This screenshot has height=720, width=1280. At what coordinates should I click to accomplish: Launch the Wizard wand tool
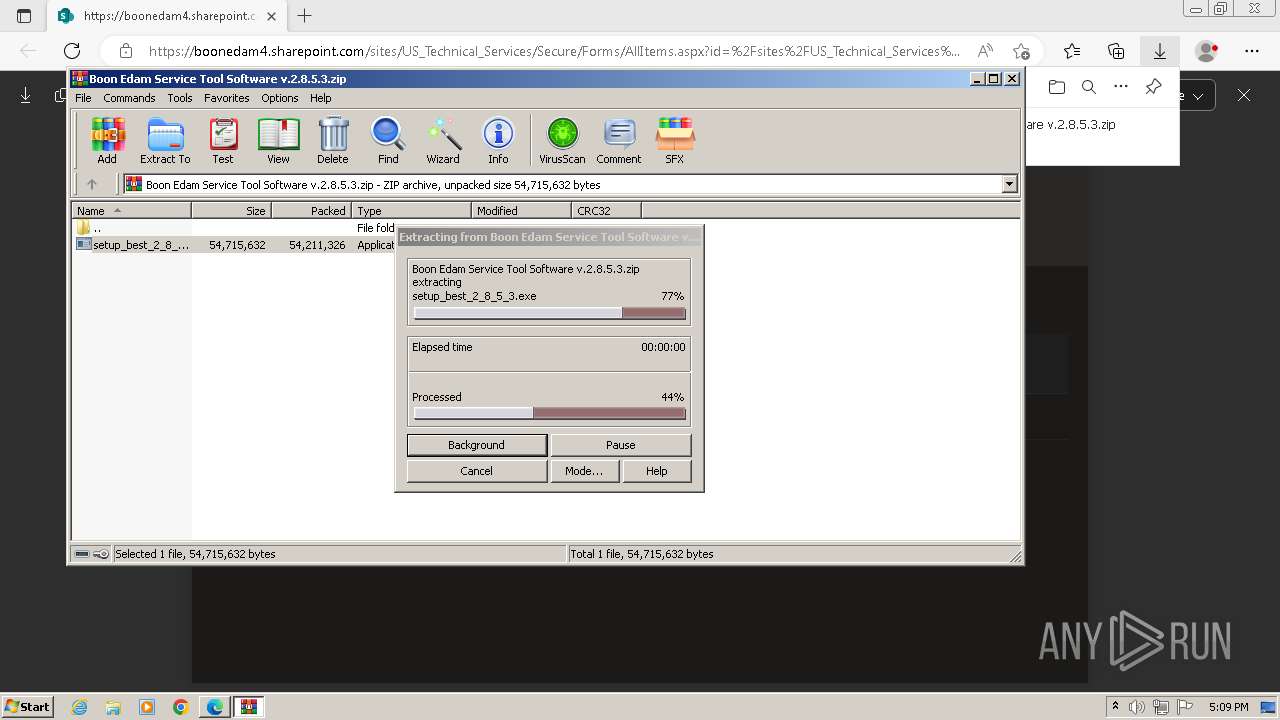click(443, 141)
